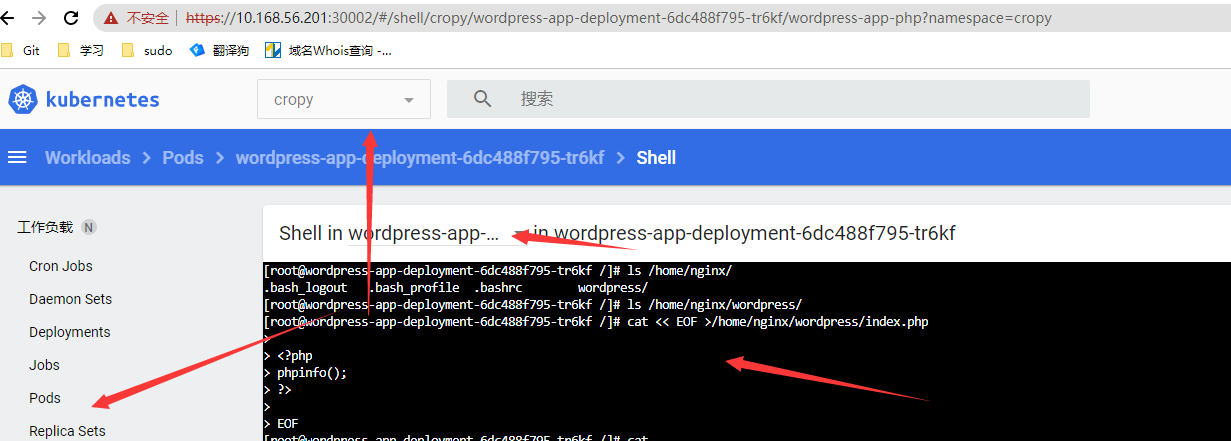This screenshot has height=441, width=1231.
Task: Click the 'EOF' terminal line
Action: (x=281, y=424)
